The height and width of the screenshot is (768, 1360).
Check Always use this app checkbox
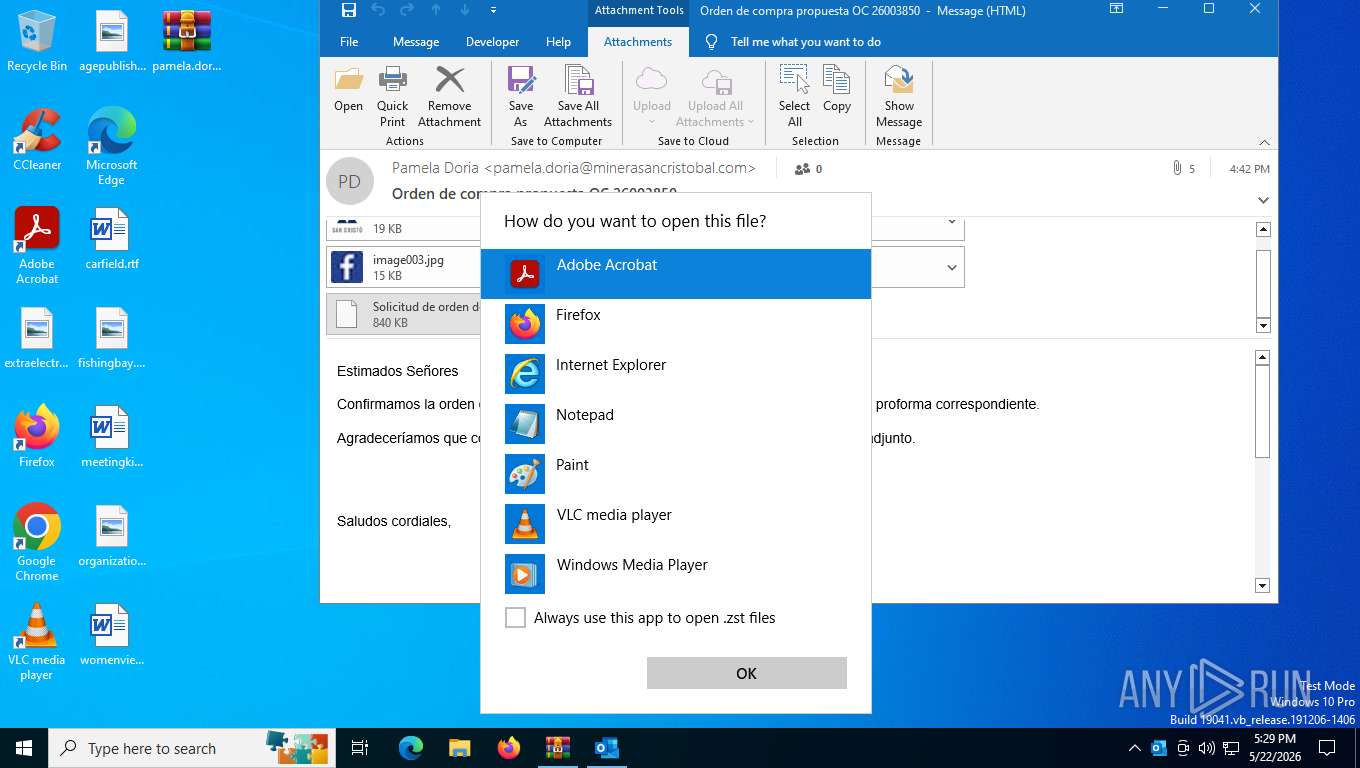515,618
